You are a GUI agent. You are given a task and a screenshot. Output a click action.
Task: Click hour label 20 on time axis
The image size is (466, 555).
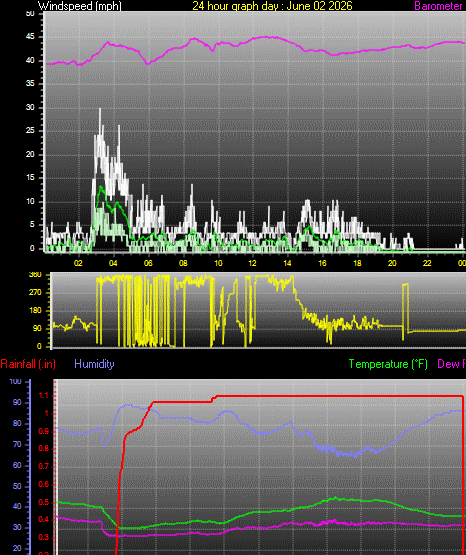pyautogui.click(x=392, y=263)
